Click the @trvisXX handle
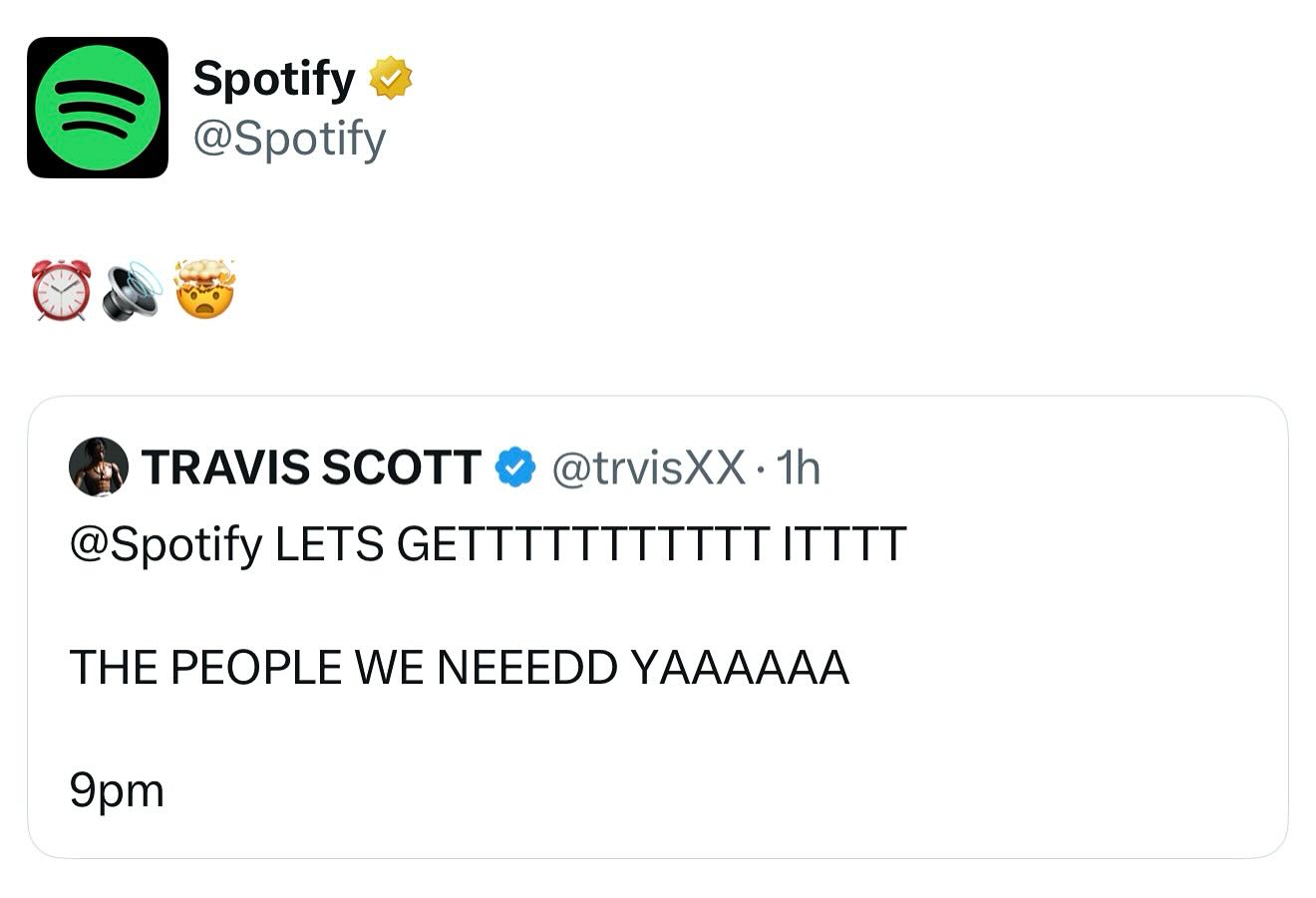Image resolution: width=1316 pixels, height=898 pixels. click(648, 467)
